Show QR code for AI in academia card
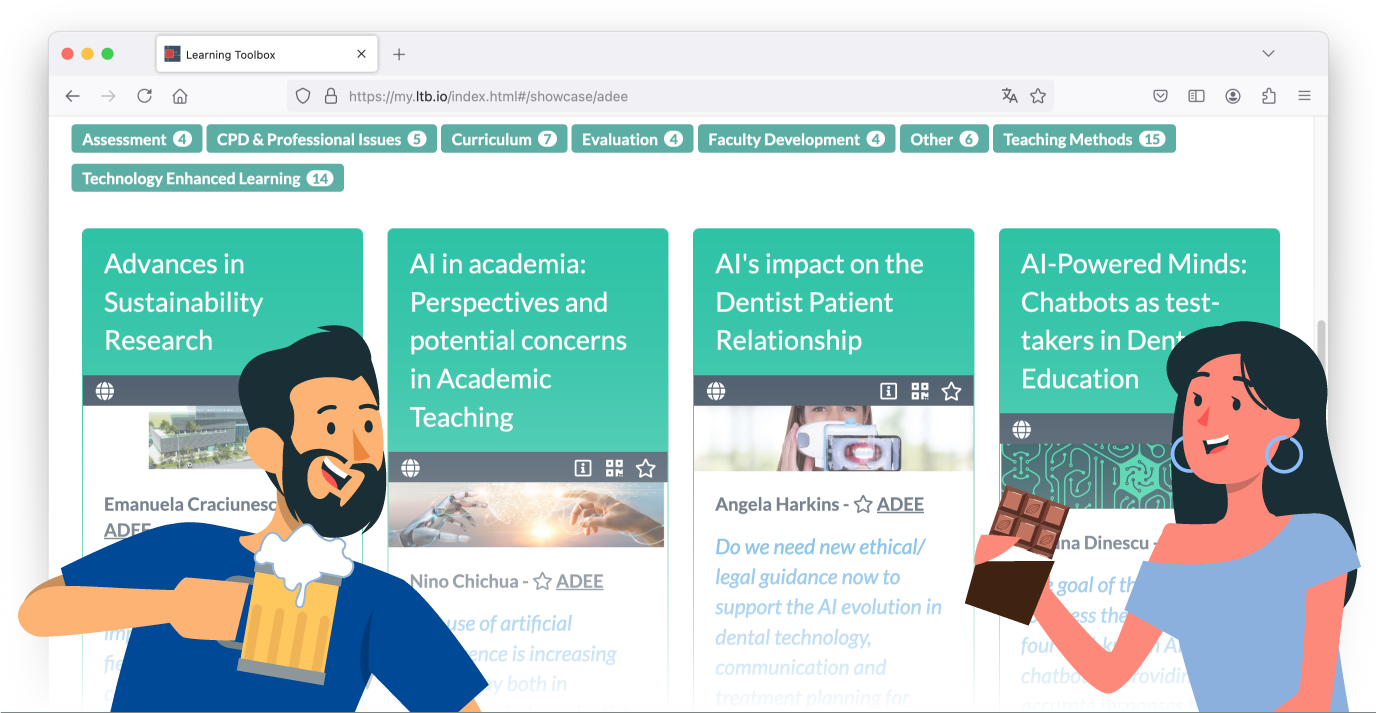This screenshot has height=713, width=1376. (614, 467)
